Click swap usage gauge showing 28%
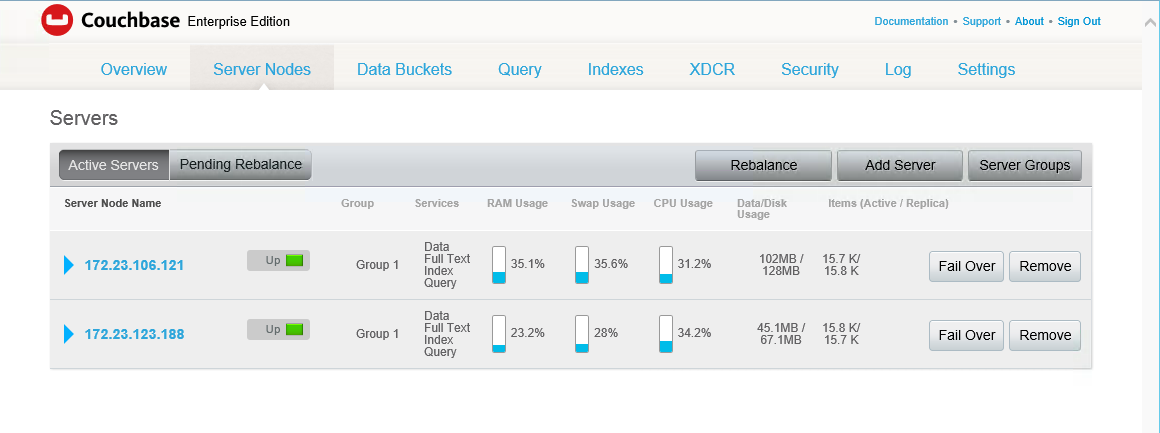 click(582, 334)
